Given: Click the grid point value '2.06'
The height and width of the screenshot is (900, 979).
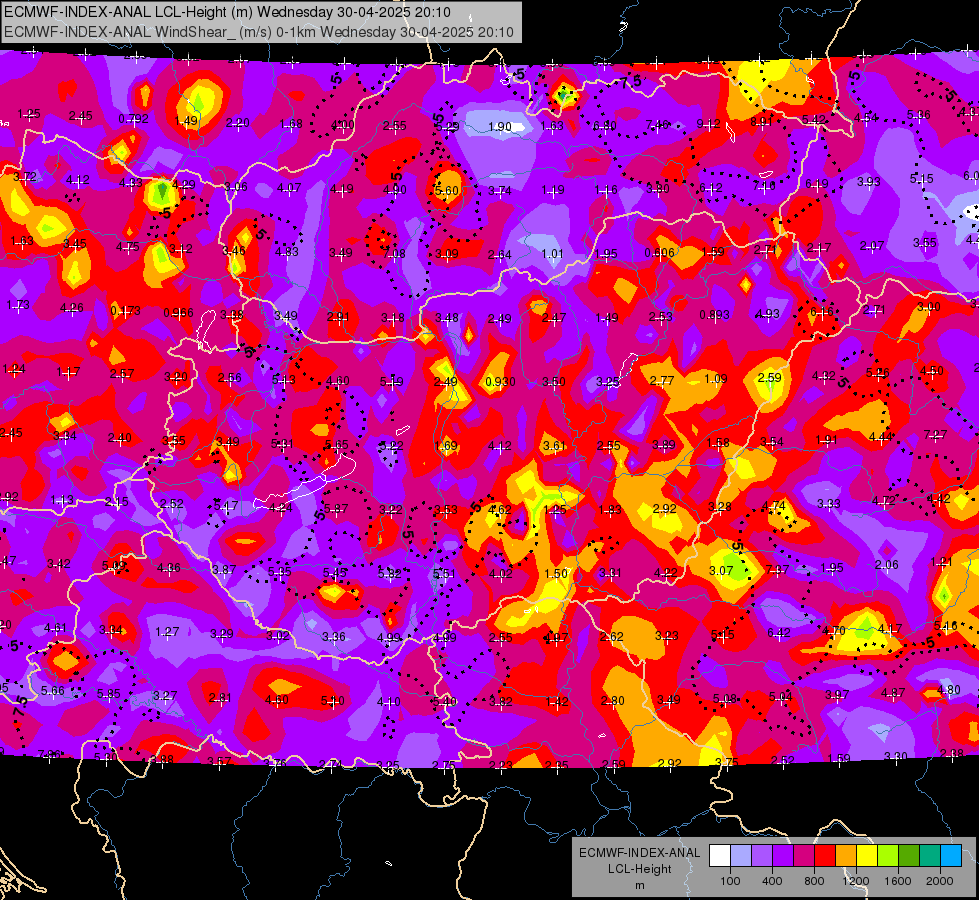Looking at the screenshot, I should click(x=887, y=565).
